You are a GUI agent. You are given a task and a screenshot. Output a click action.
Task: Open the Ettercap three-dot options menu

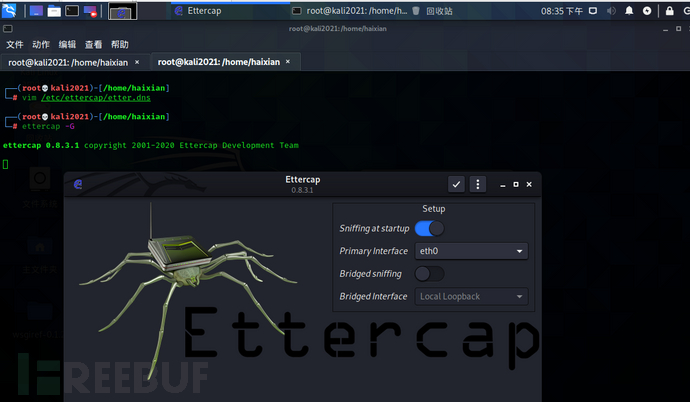(x=478, y=184)
